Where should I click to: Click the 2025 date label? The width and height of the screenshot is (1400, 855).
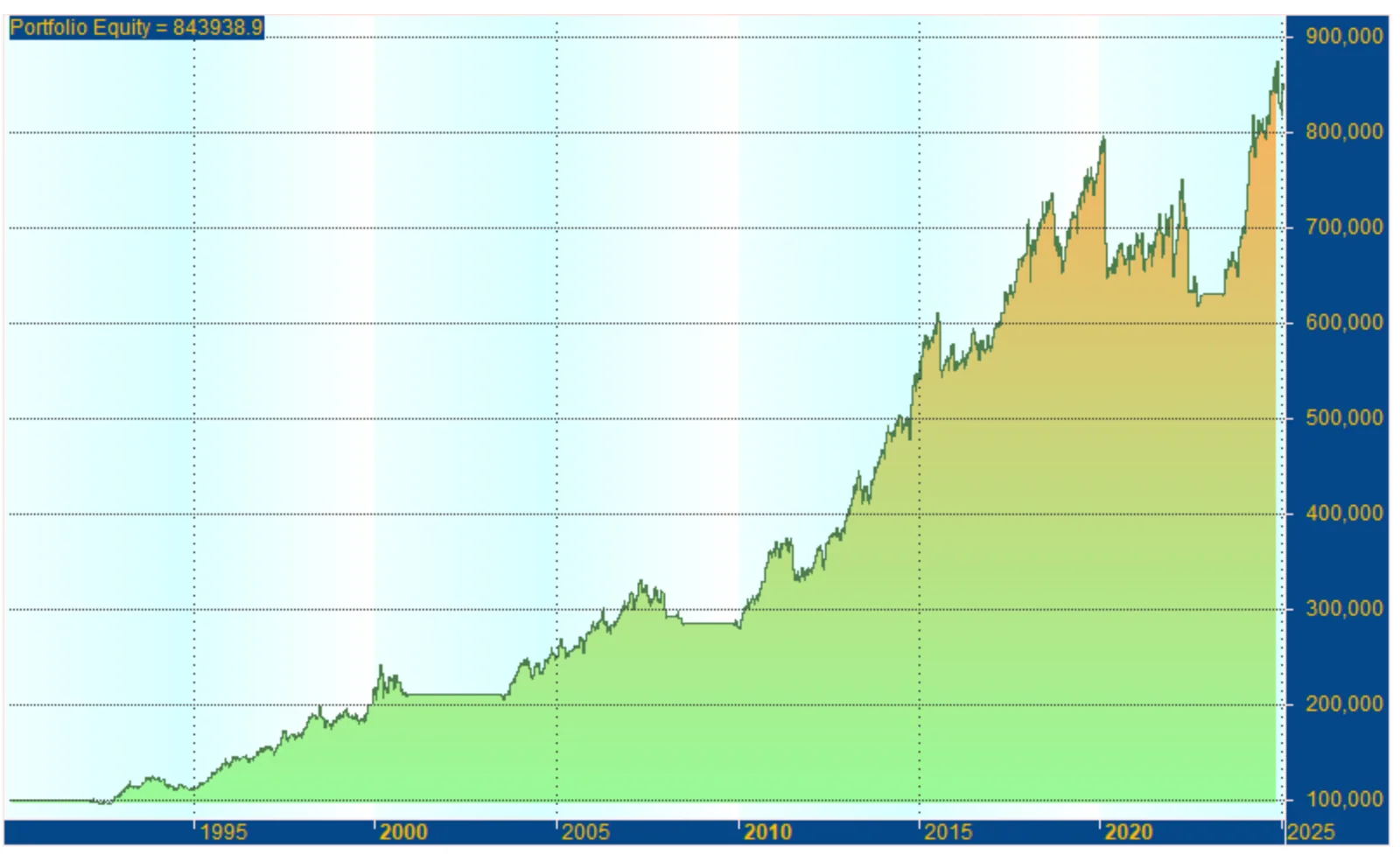(1311, 831)
